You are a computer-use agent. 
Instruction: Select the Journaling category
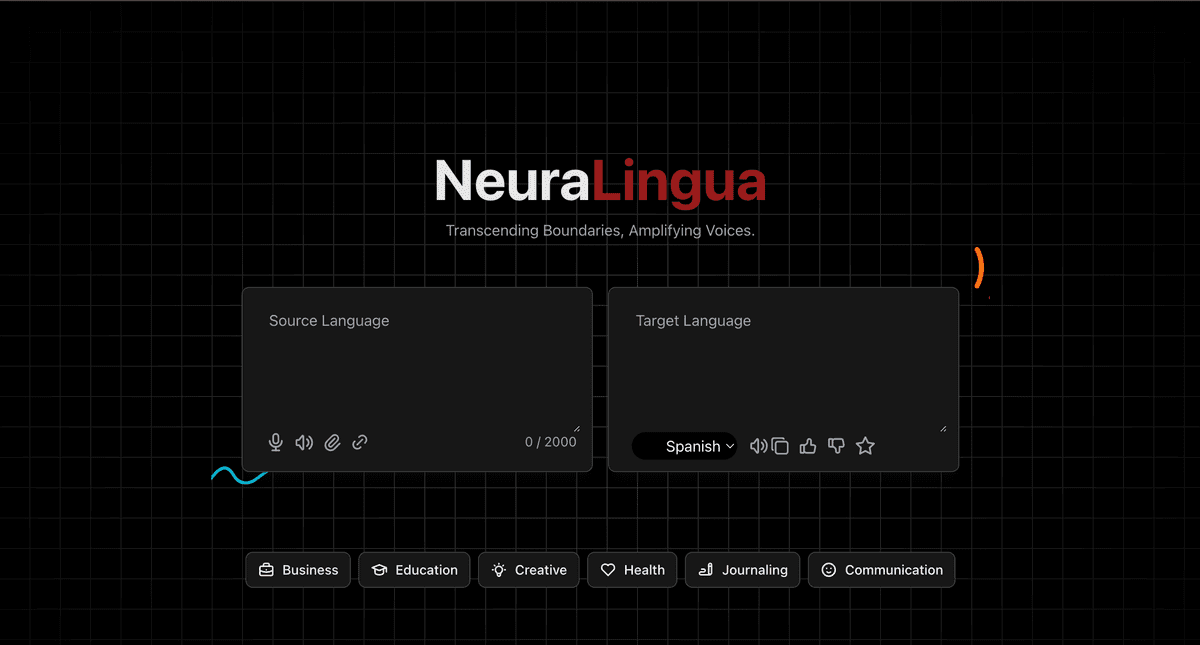(742, 569)
